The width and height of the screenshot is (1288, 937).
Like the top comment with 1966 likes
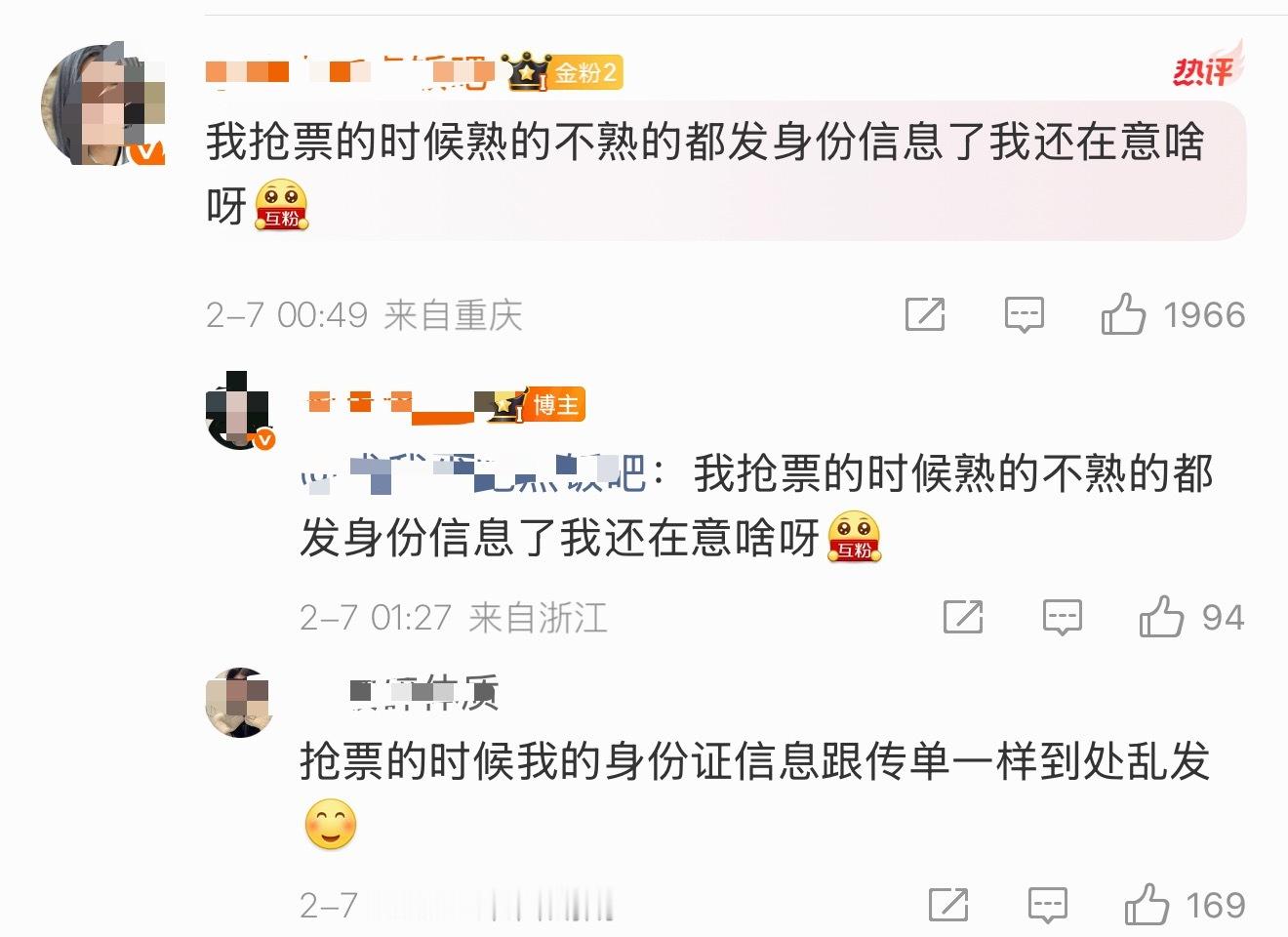1122,314
